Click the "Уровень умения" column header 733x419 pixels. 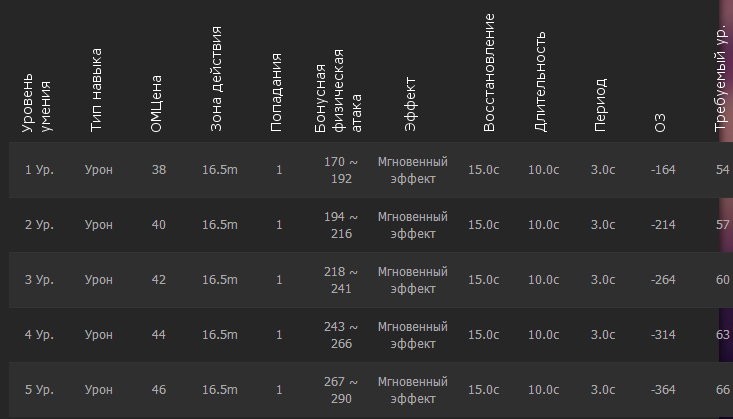click(37, 103)
